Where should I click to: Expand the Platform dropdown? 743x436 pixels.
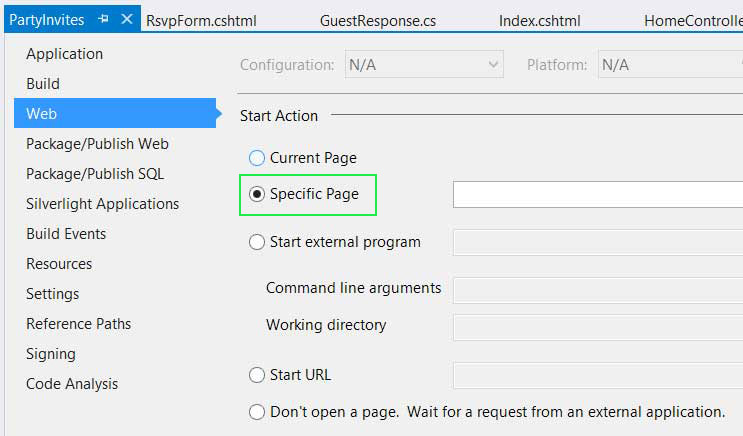pos(671,64)
